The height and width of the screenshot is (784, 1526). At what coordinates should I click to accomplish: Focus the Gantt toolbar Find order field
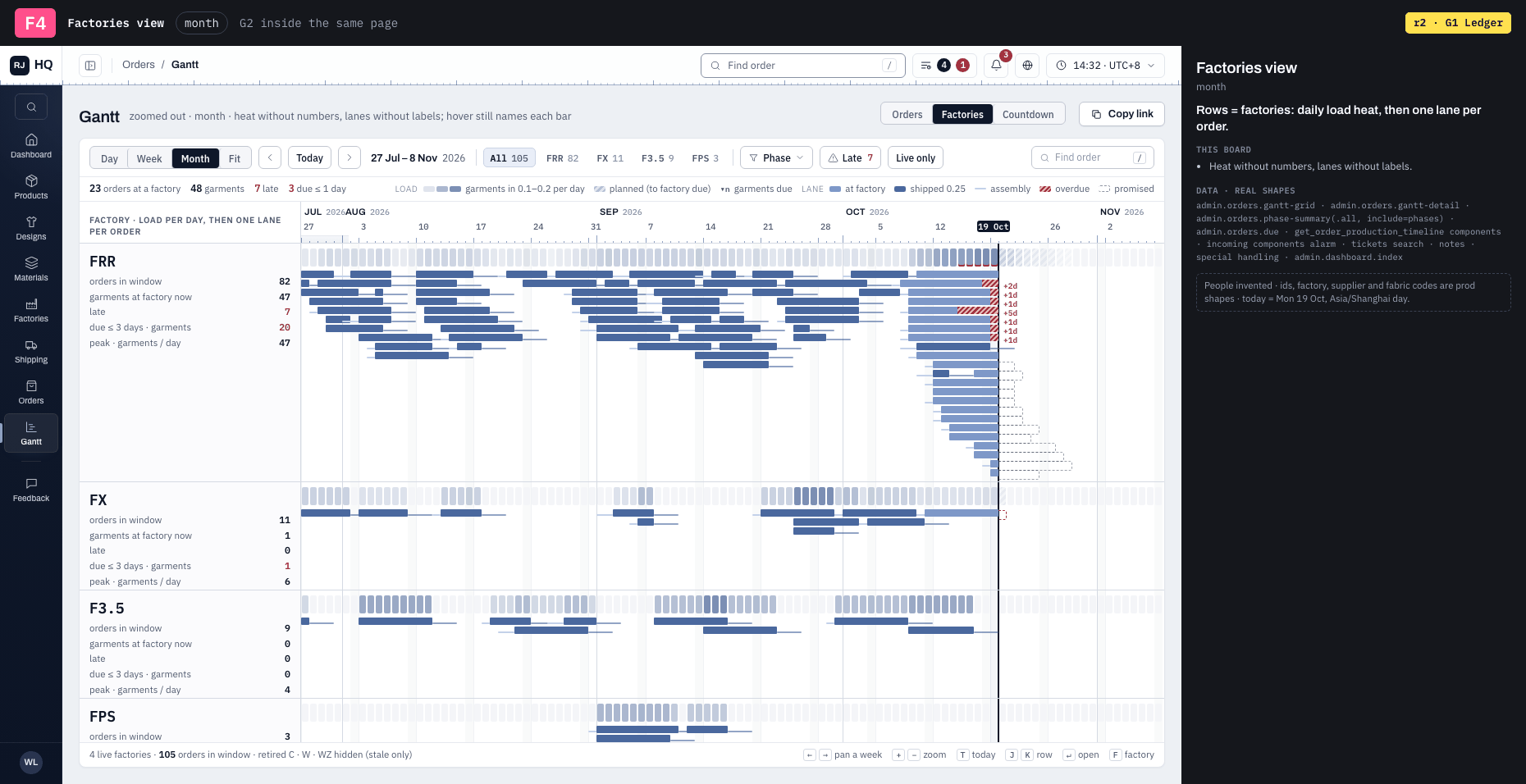click(1093, 157)
